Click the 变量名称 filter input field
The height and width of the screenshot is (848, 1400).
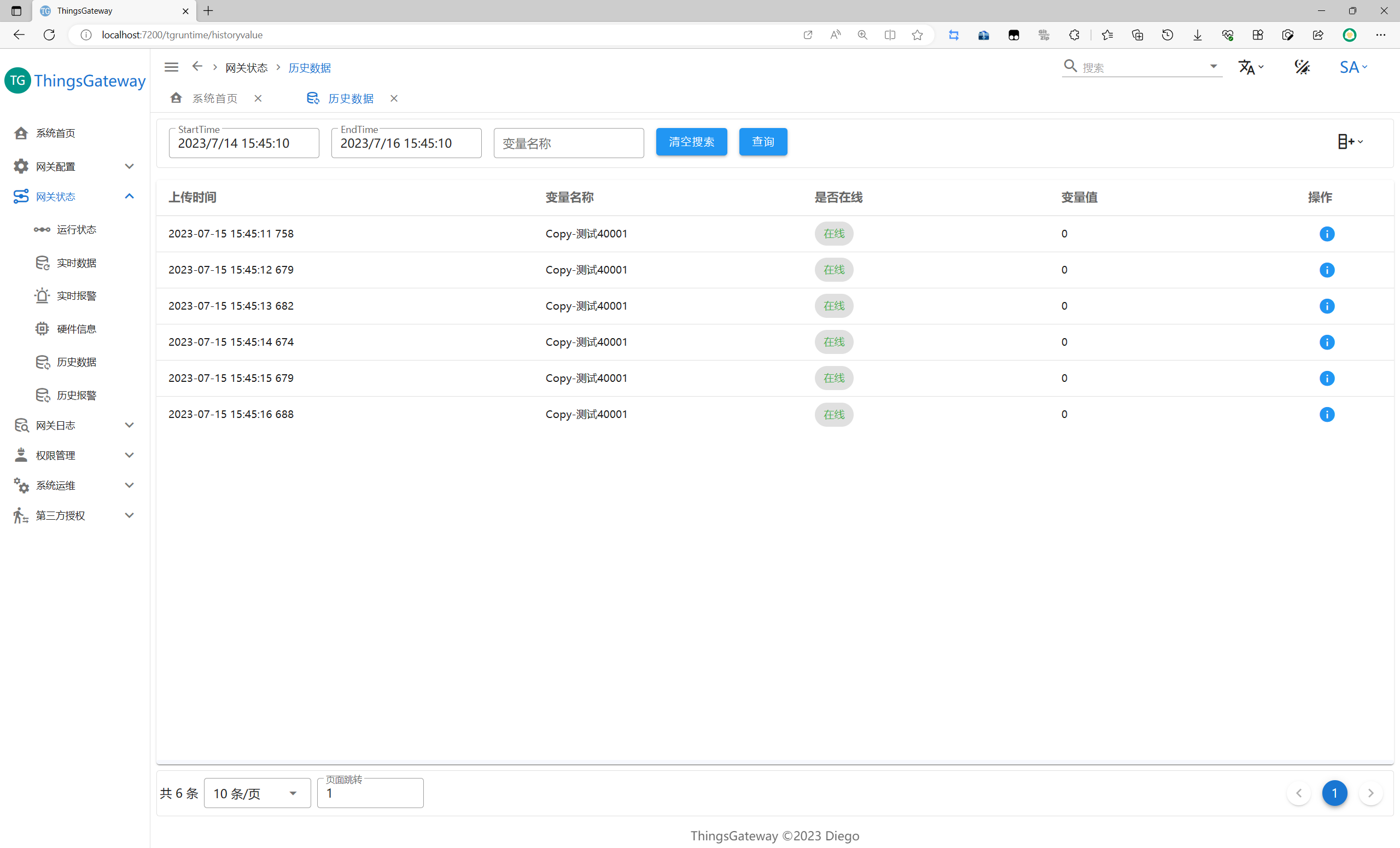point(568,143)
